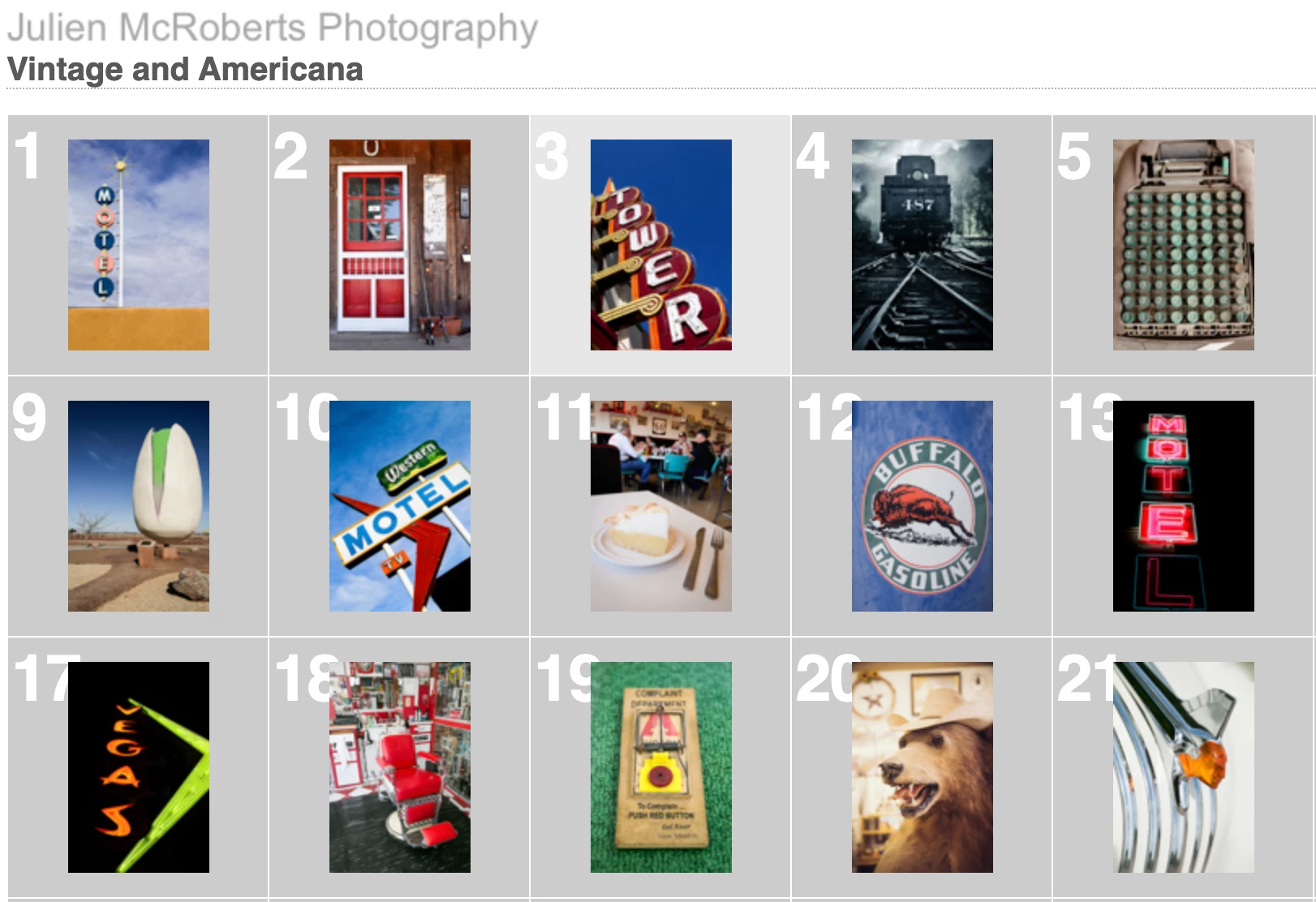Image resolution: width=1316 pixels, height=902 pixels.
Task: Select the giant pistachio sculpture photo
Action: pos(139,506)
